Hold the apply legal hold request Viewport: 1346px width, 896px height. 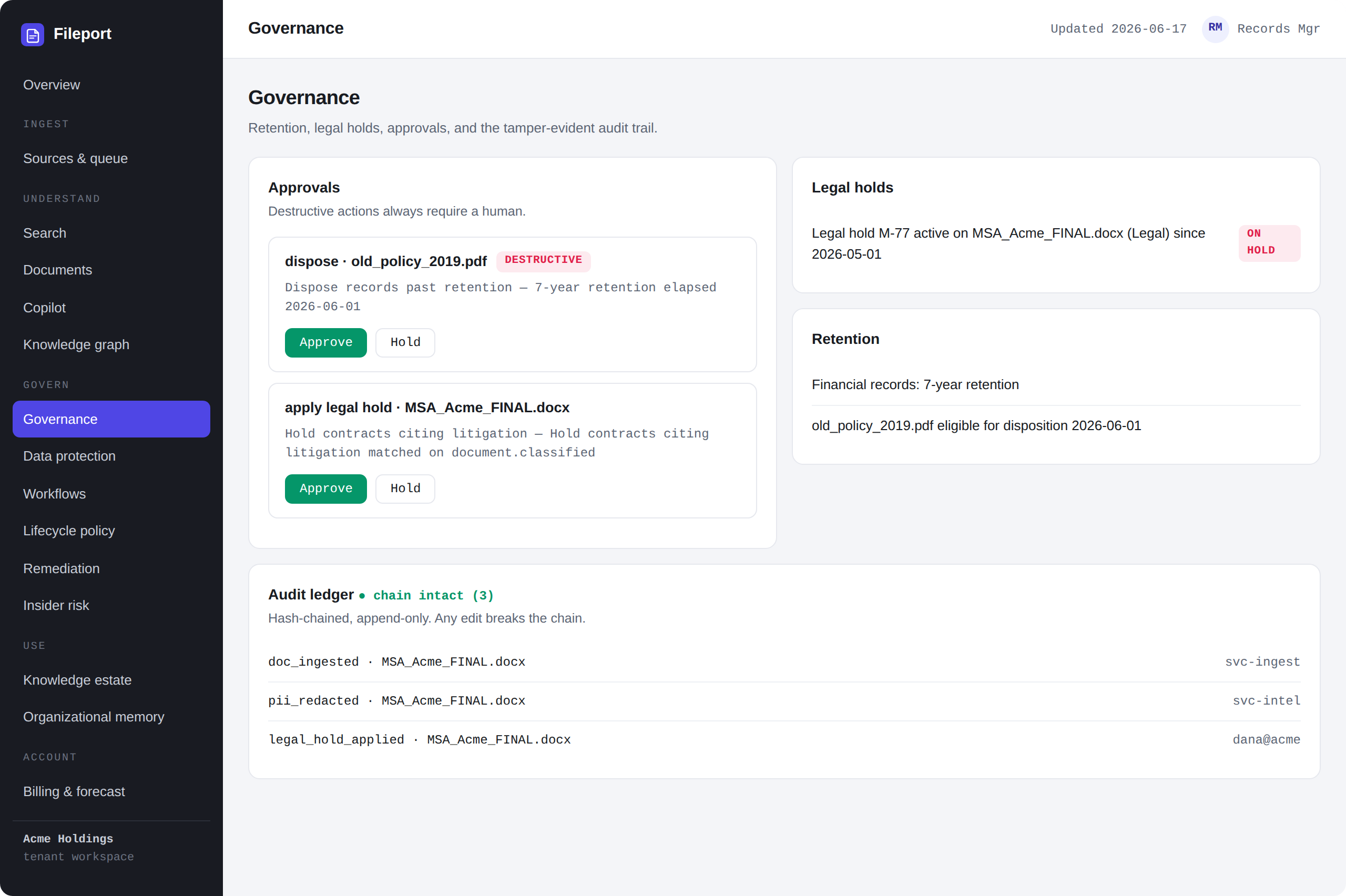coord(405,488)
